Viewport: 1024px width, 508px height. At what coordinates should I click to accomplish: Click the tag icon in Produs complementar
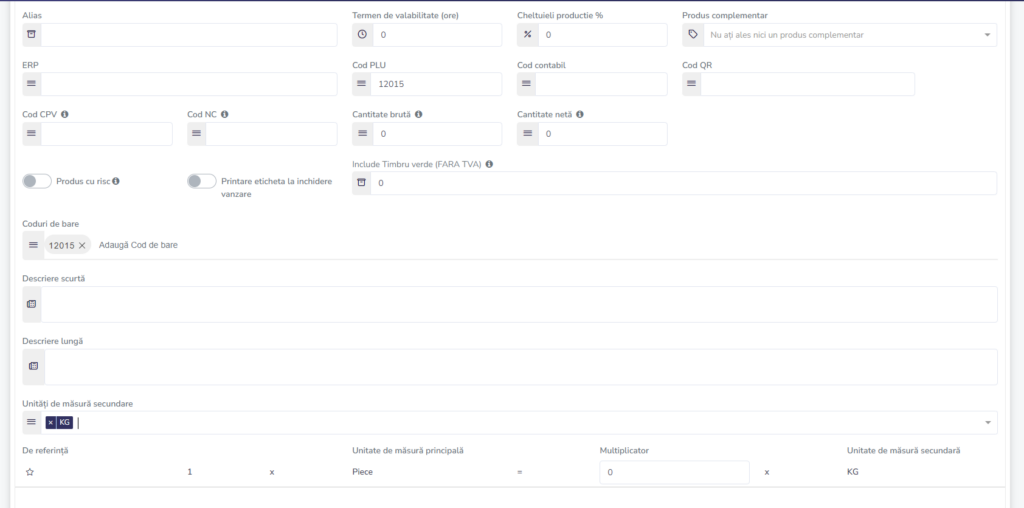tap(693, 35)
